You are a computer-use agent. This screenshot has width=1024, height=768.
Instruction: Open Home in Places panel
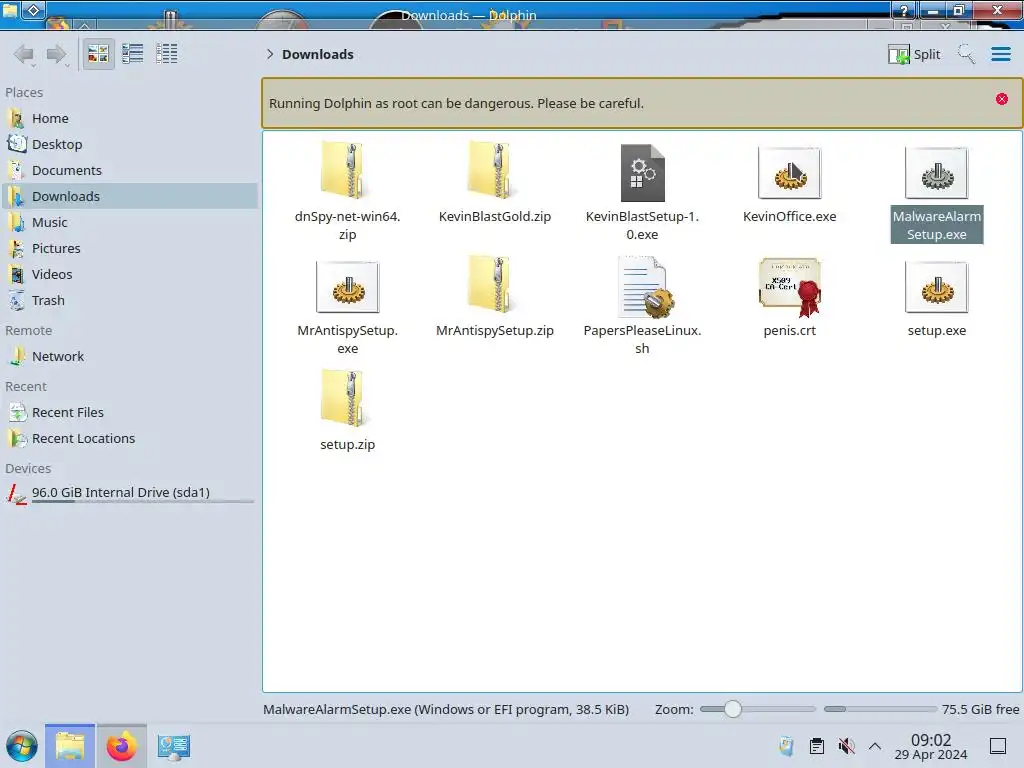129,118
